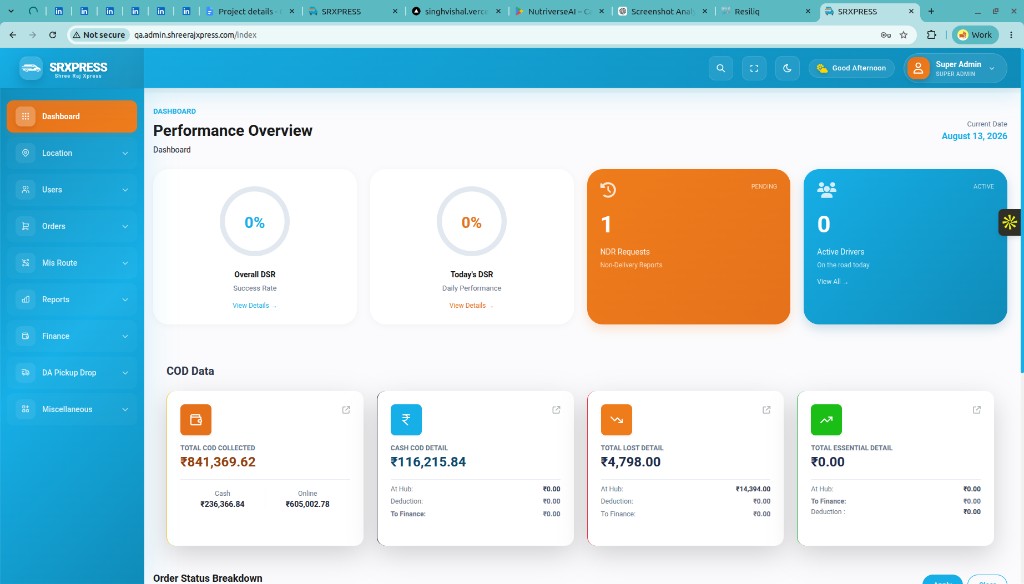Viewport: 1024px width, 584px height.
Task: Open the Work profile button in browser
Action: pos(975,35)
